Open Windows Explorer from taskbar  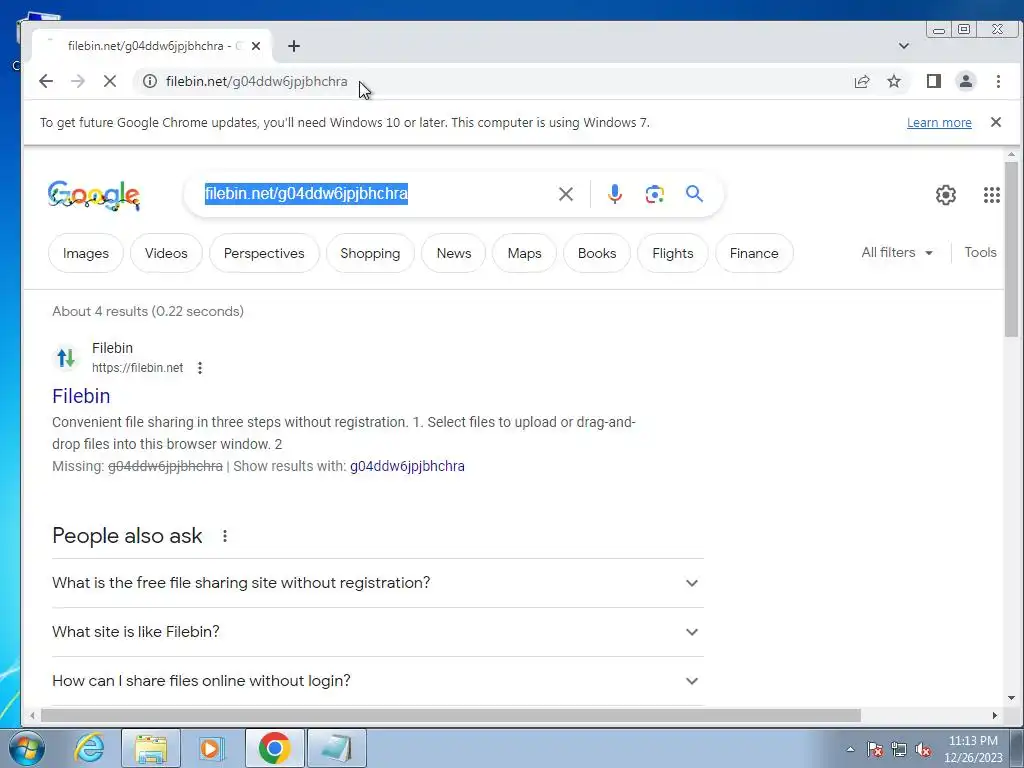151,748
